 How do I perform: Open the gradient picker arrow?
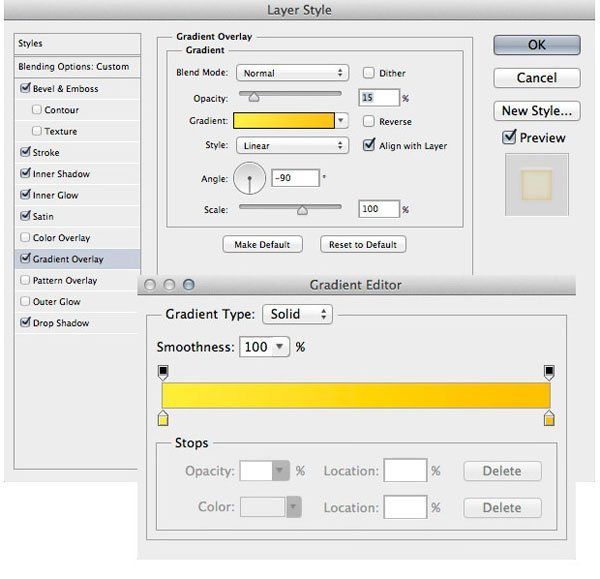point(341,121)
